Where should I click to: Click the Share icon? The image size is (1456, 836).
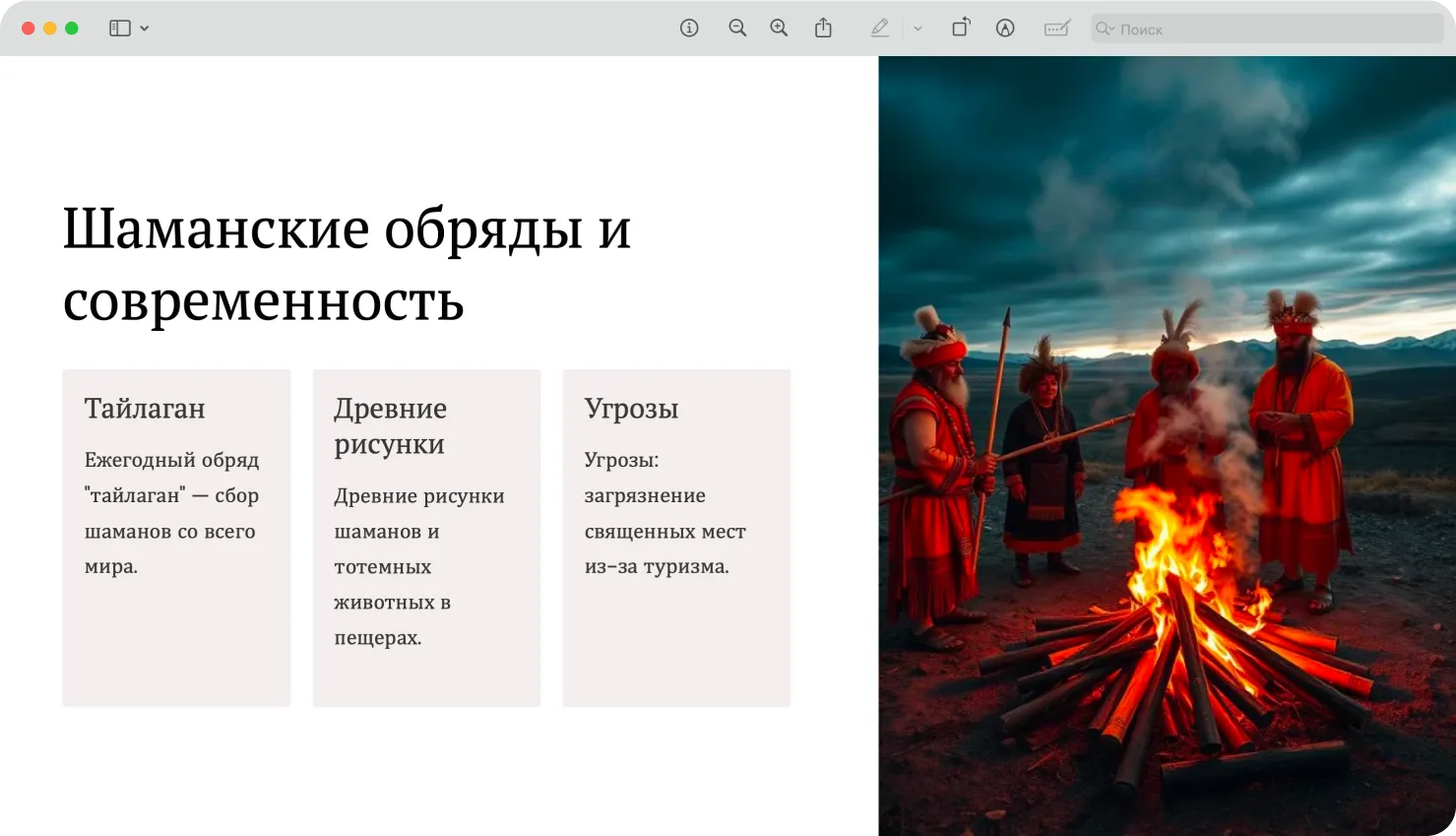823,29
